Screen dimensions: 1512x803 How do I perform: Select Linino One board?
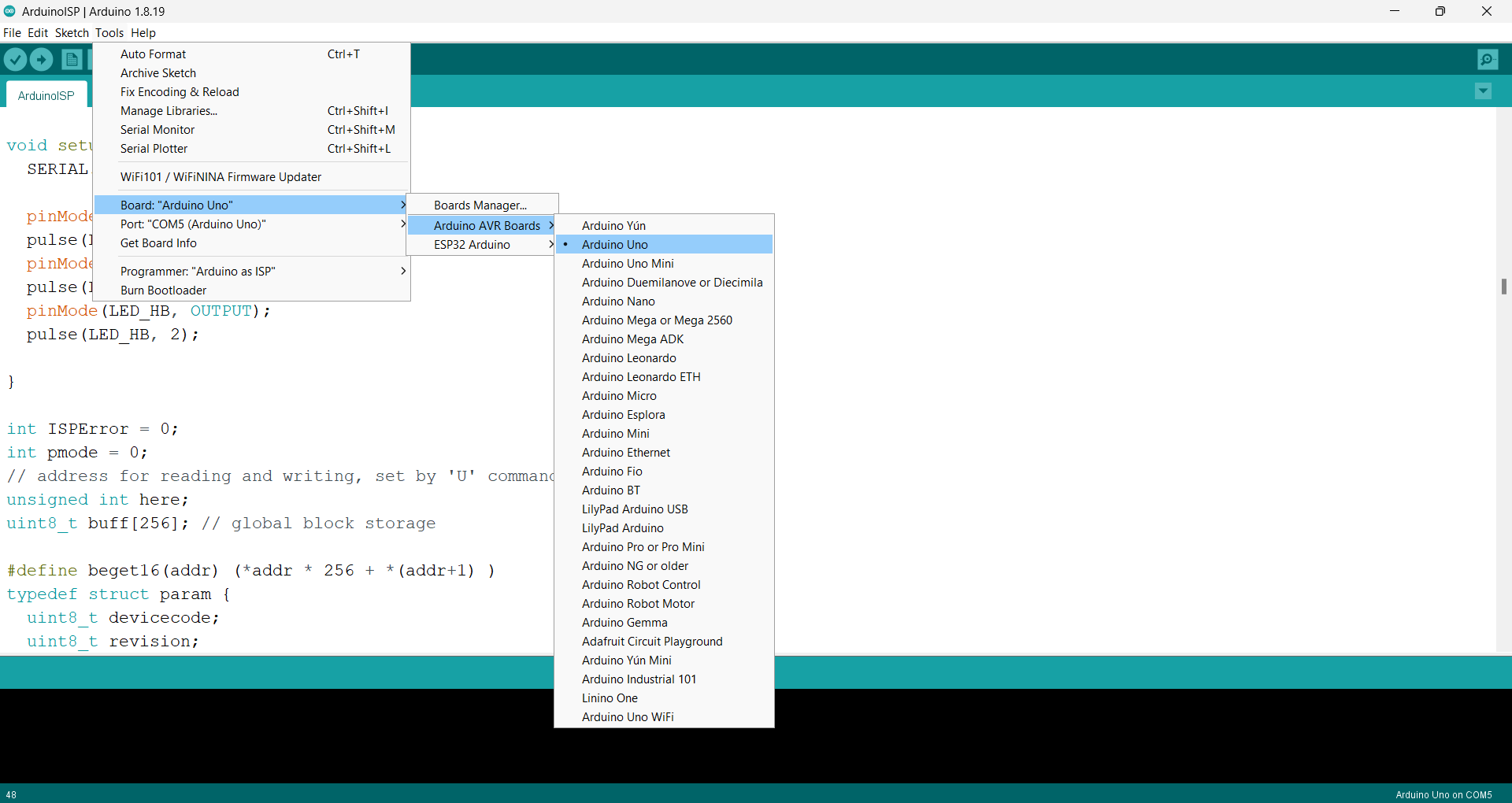coord(664,698)
